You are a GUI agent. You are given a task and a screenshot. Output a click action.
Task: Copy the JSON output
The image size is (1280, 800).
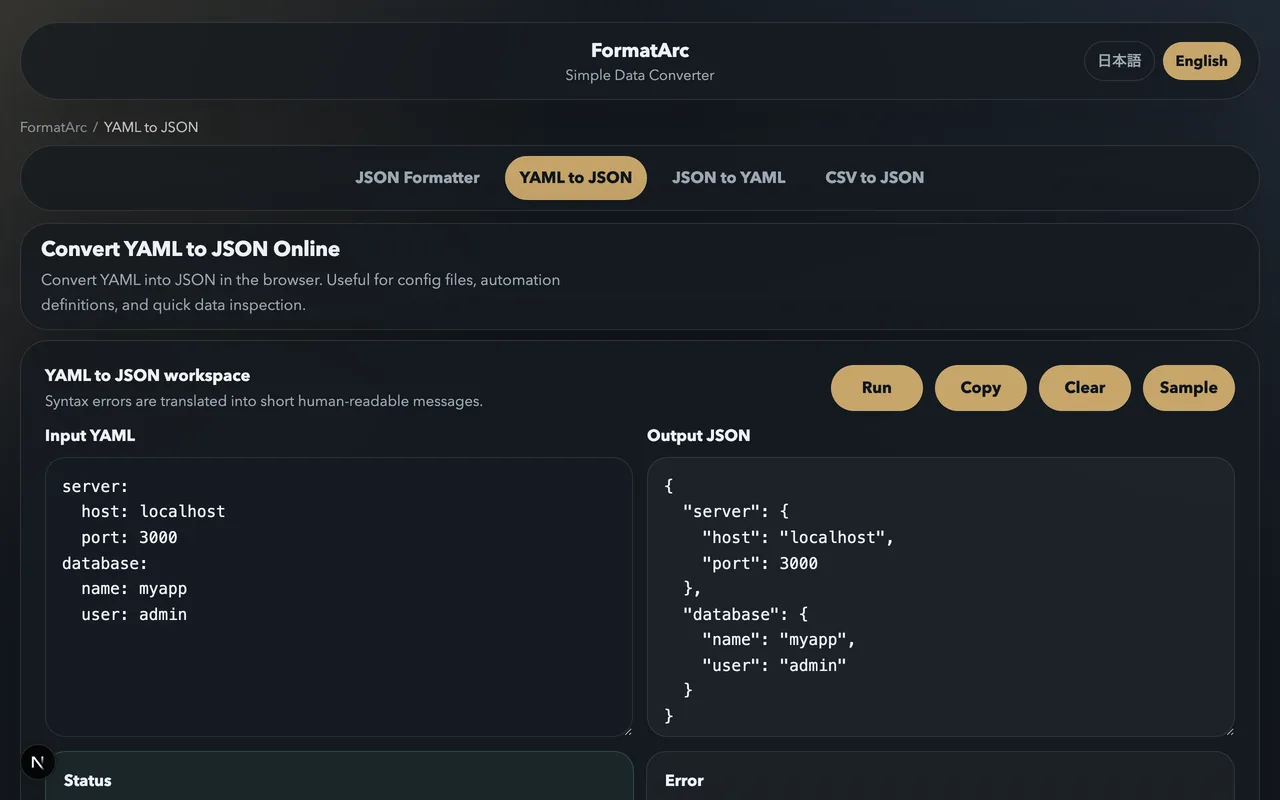pos(980,388)
